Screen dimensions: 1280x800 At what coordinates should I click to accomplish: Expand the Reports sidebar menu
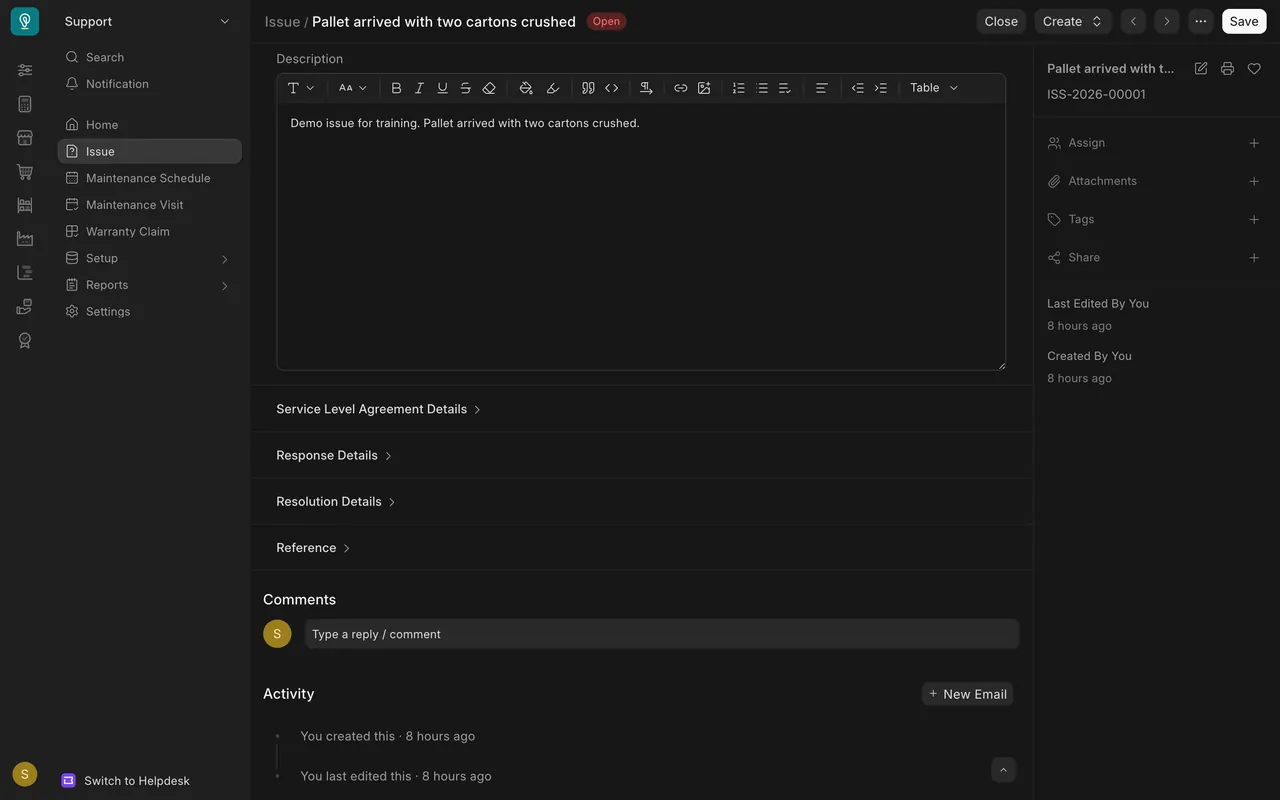[x=149, y=285]
